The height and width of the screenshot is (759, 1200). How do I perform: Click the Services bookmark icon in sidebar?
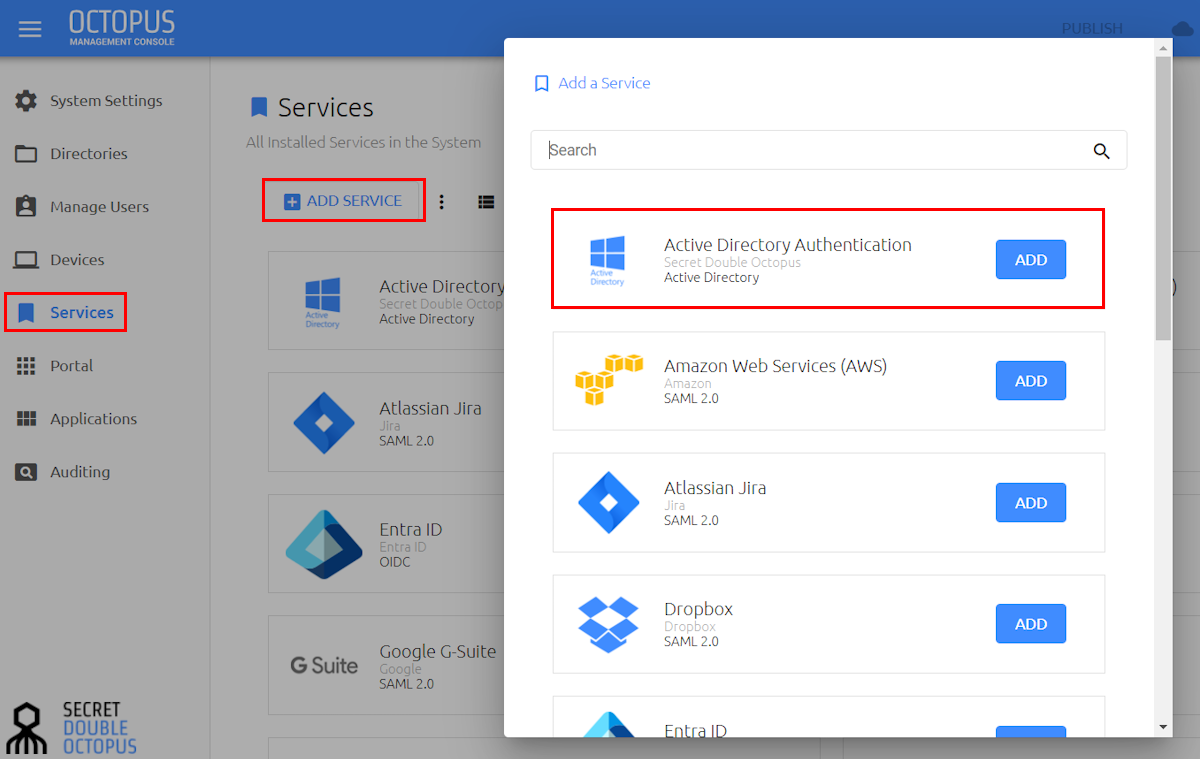coord(27,313)
